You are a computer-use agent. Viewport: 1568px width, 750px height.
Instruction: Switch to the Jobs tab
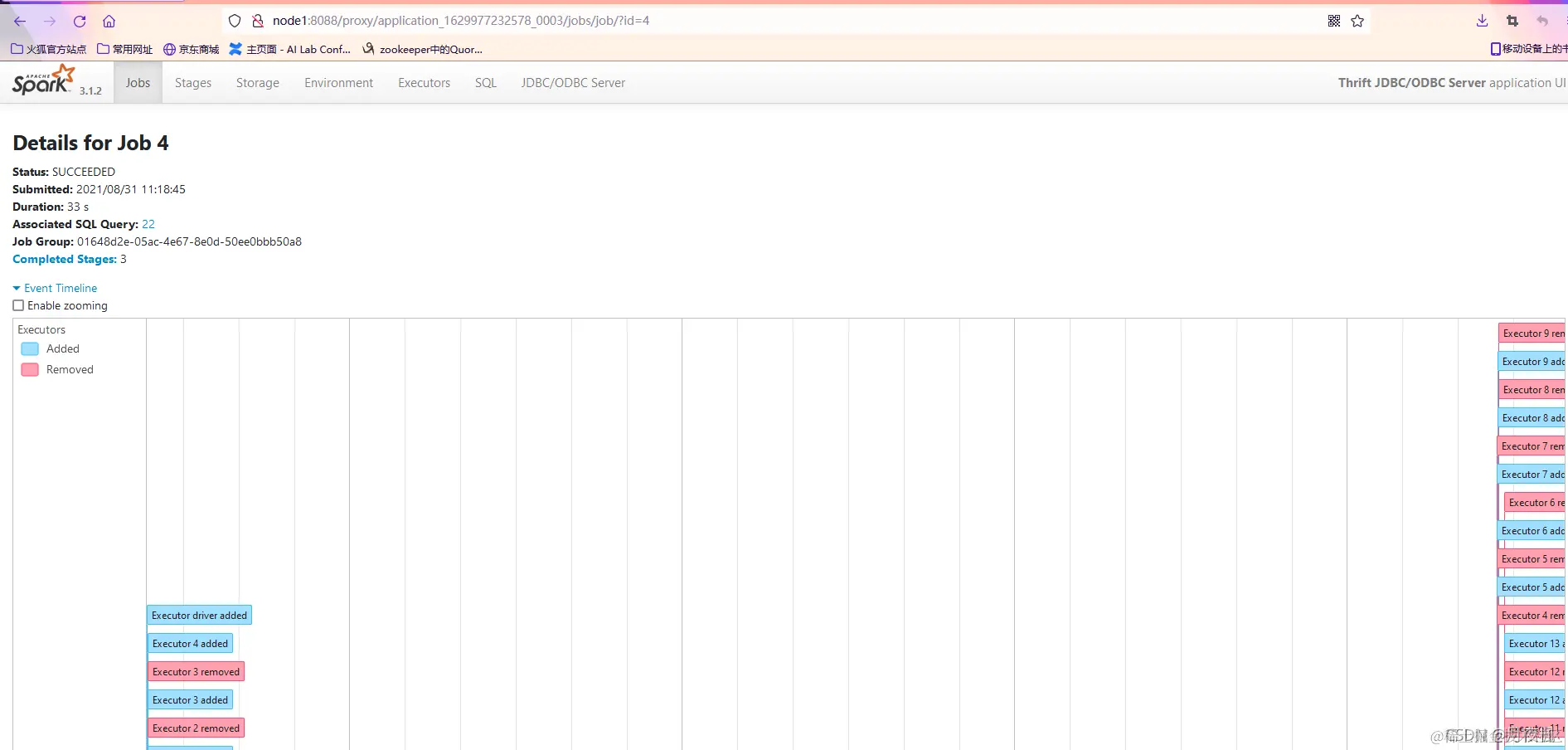(138, 83)
